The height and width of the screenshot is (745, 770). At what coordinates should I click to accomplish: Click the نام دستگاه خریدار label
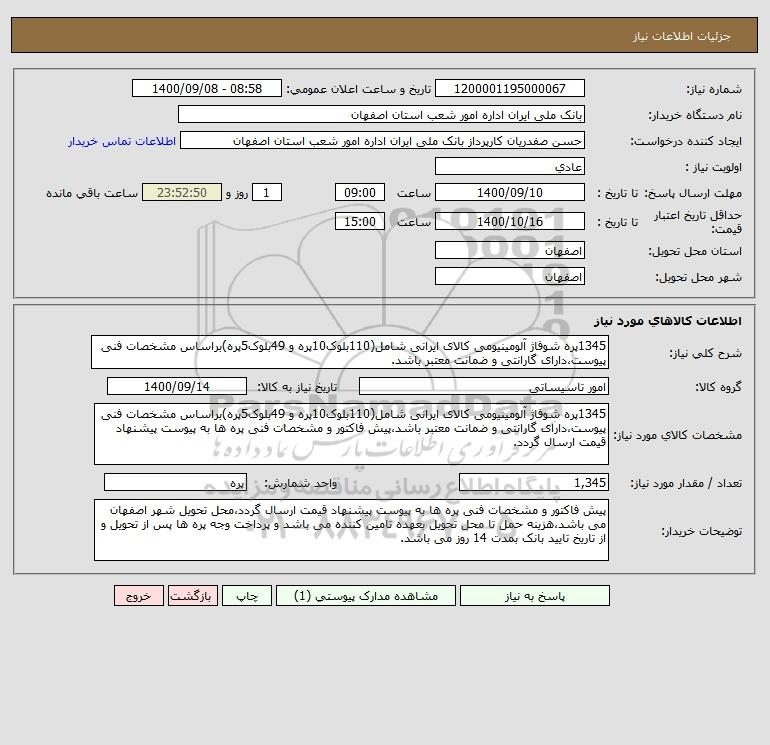pyautogui.click(x=695, y=115)
